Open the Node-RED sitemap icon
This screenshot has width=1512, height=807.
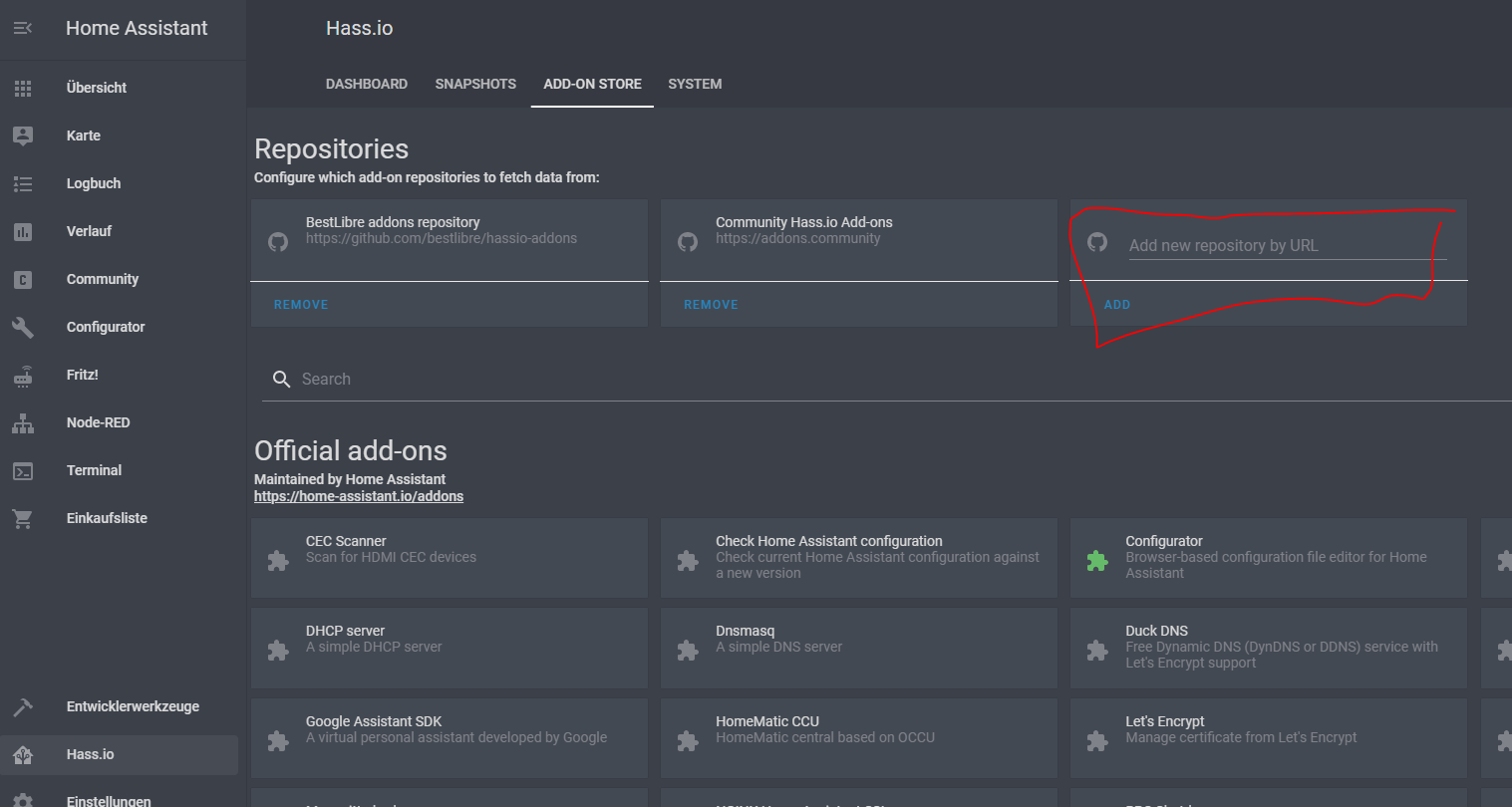point(23,422)
